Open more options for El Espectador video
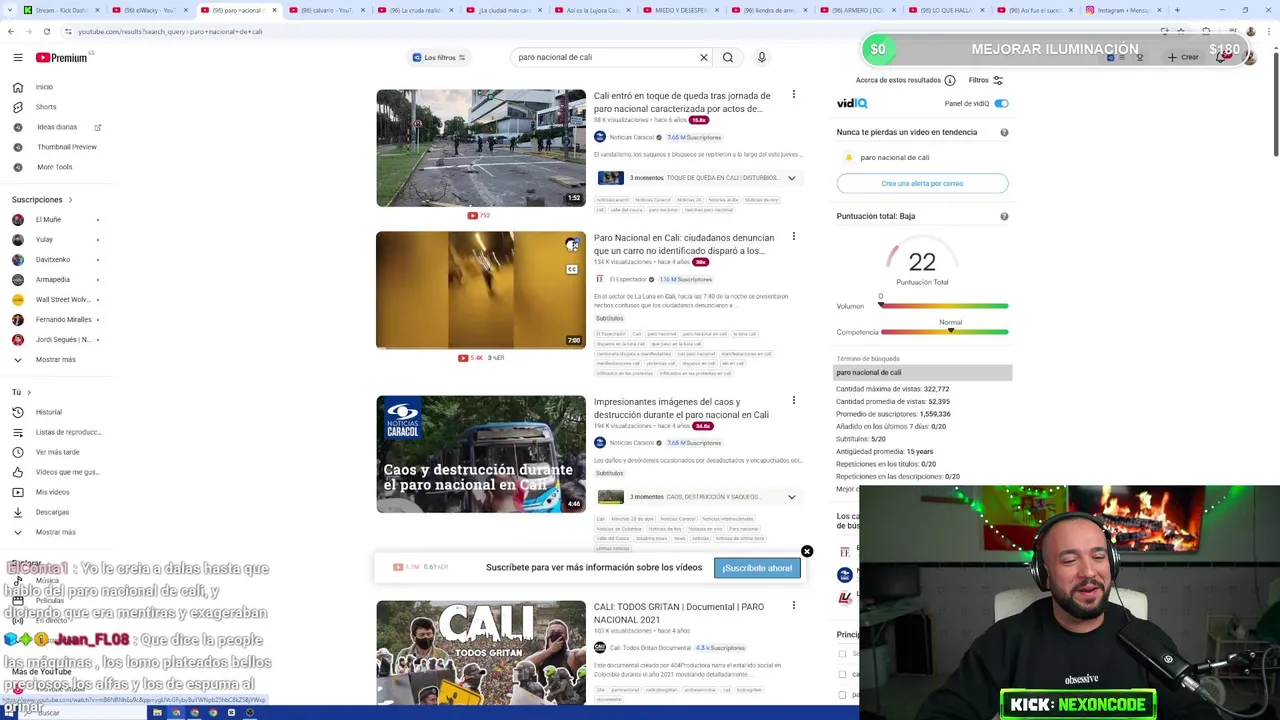Viewport: 1280px width, 720px height. click(794, 237)
